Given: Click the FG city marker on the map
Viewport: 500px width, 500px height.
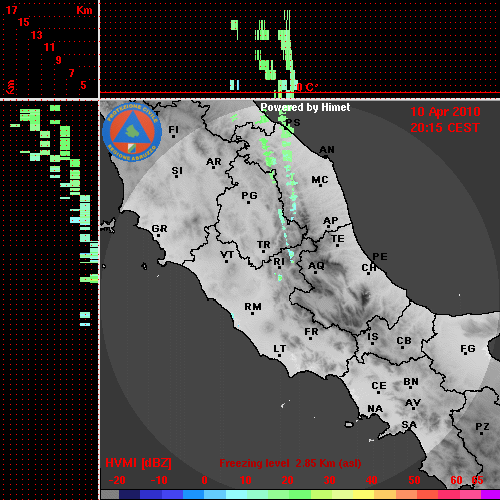Looking at the screenshot, I should coord(466,353).
